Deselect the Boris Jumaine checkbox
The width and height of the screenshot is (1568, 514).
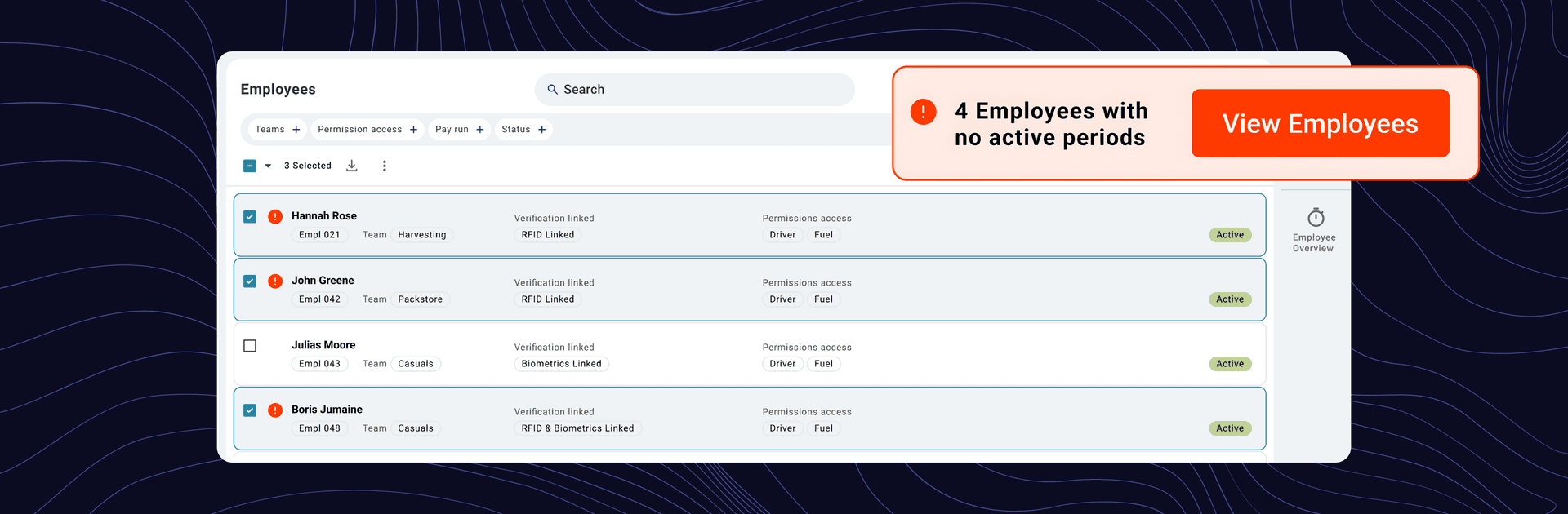[x=250, y=410]
